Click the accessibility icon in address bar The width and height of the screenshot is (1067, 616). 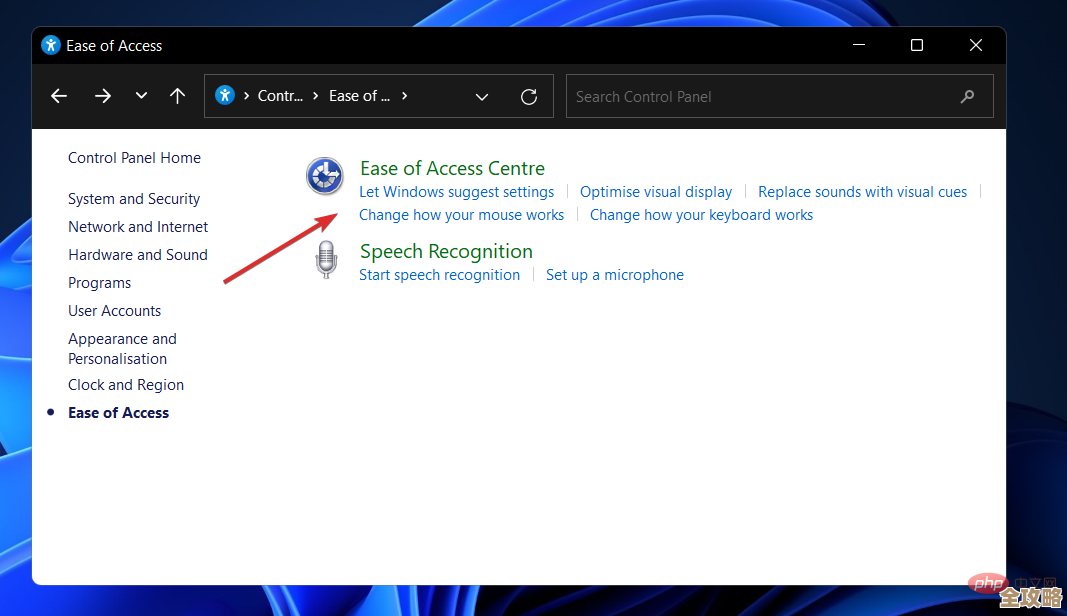(225, 96)
